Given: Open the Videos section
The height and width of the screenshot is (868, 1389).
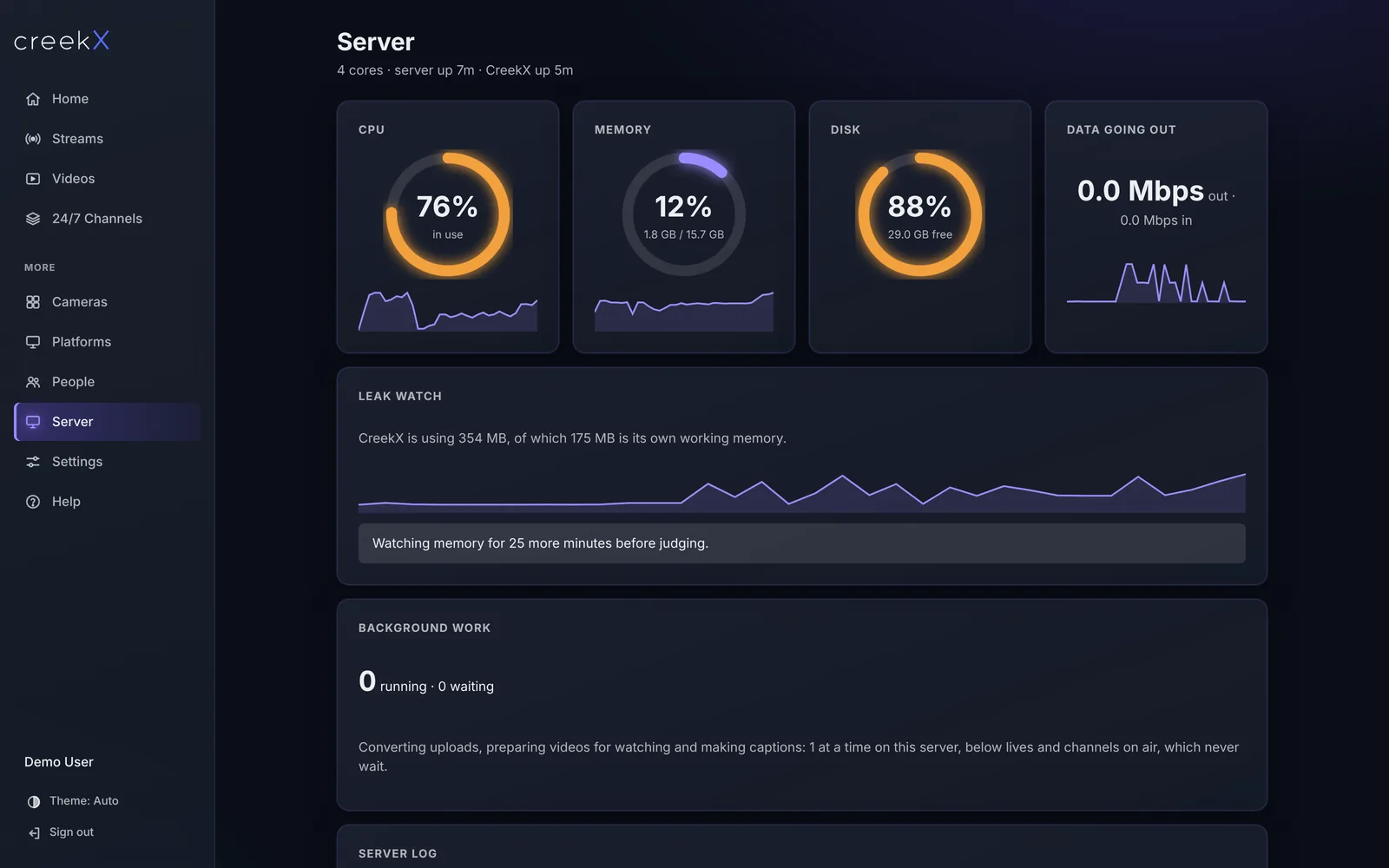Looking at the screenshot, I should [x=74, y=179].
